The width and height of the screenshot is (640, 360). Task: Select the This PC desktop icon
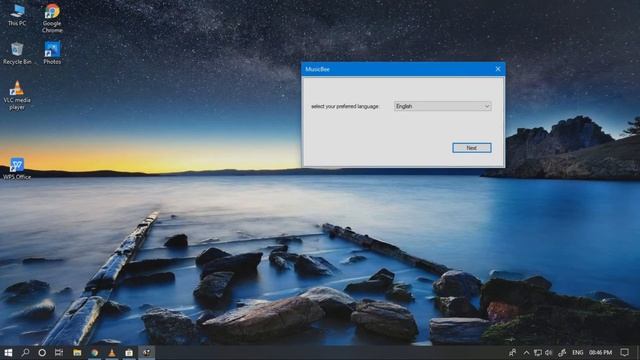click(17, 16)
